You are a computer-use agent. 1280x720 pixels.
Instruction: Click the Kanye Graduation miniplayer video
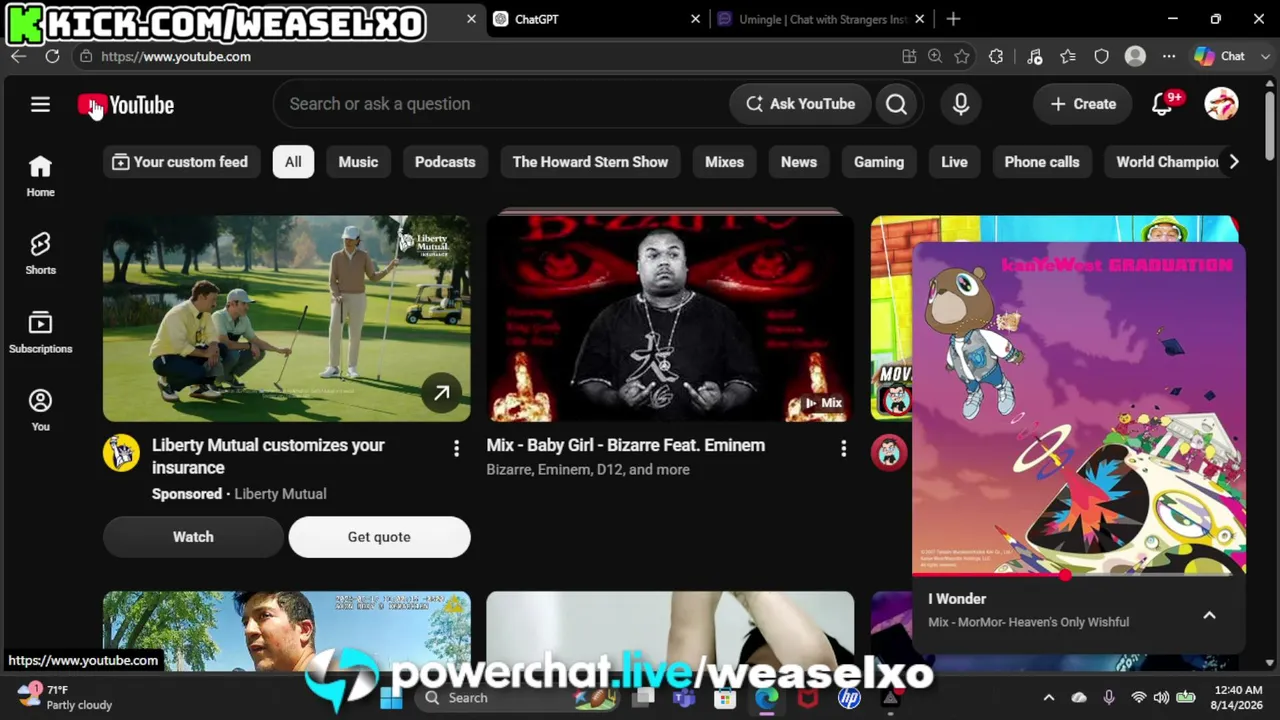pos(1079,409)
